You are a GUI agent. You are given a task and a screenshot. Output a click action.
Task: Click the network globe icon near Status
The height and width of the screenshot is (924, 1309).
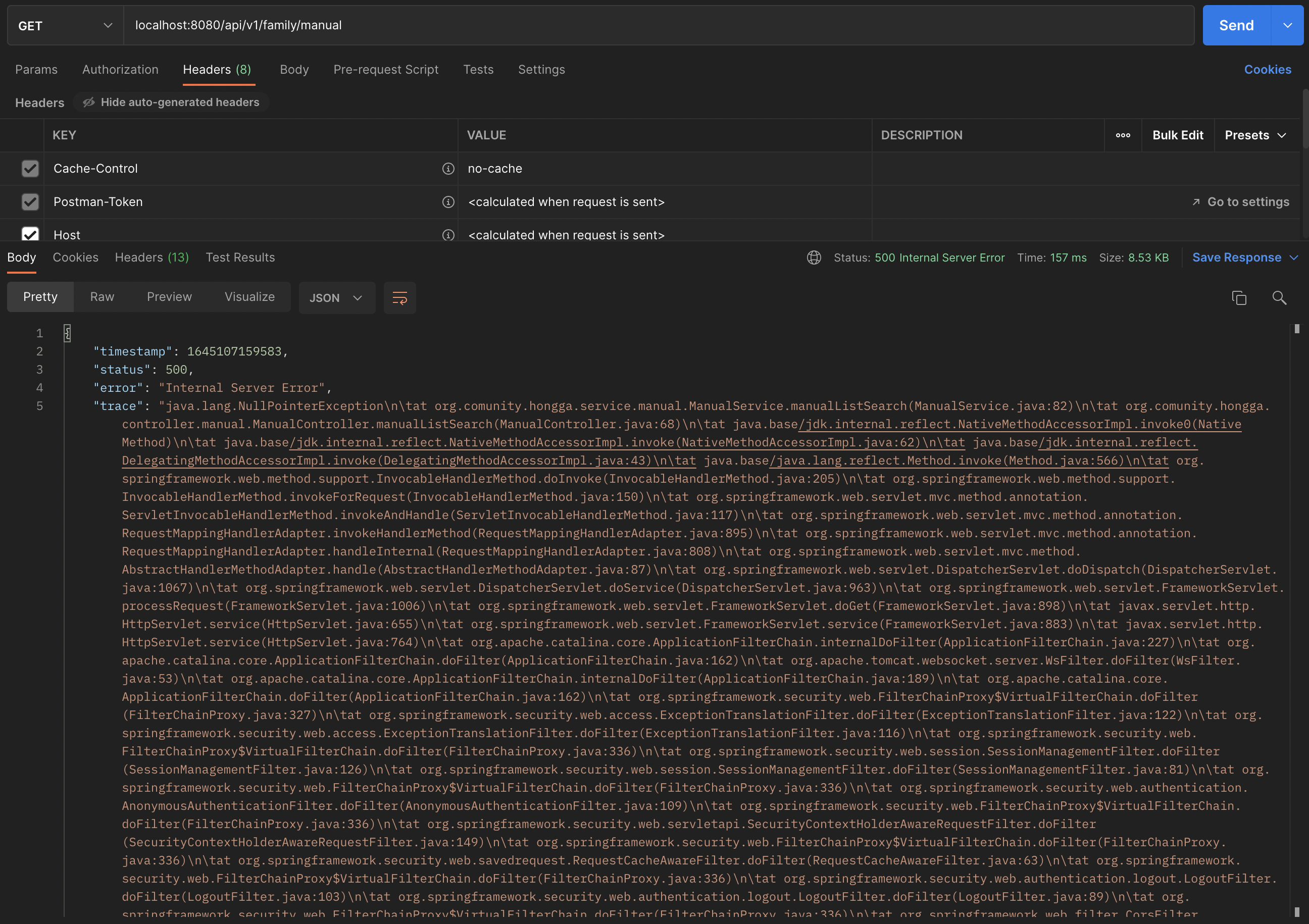click(x=814, y=258)
